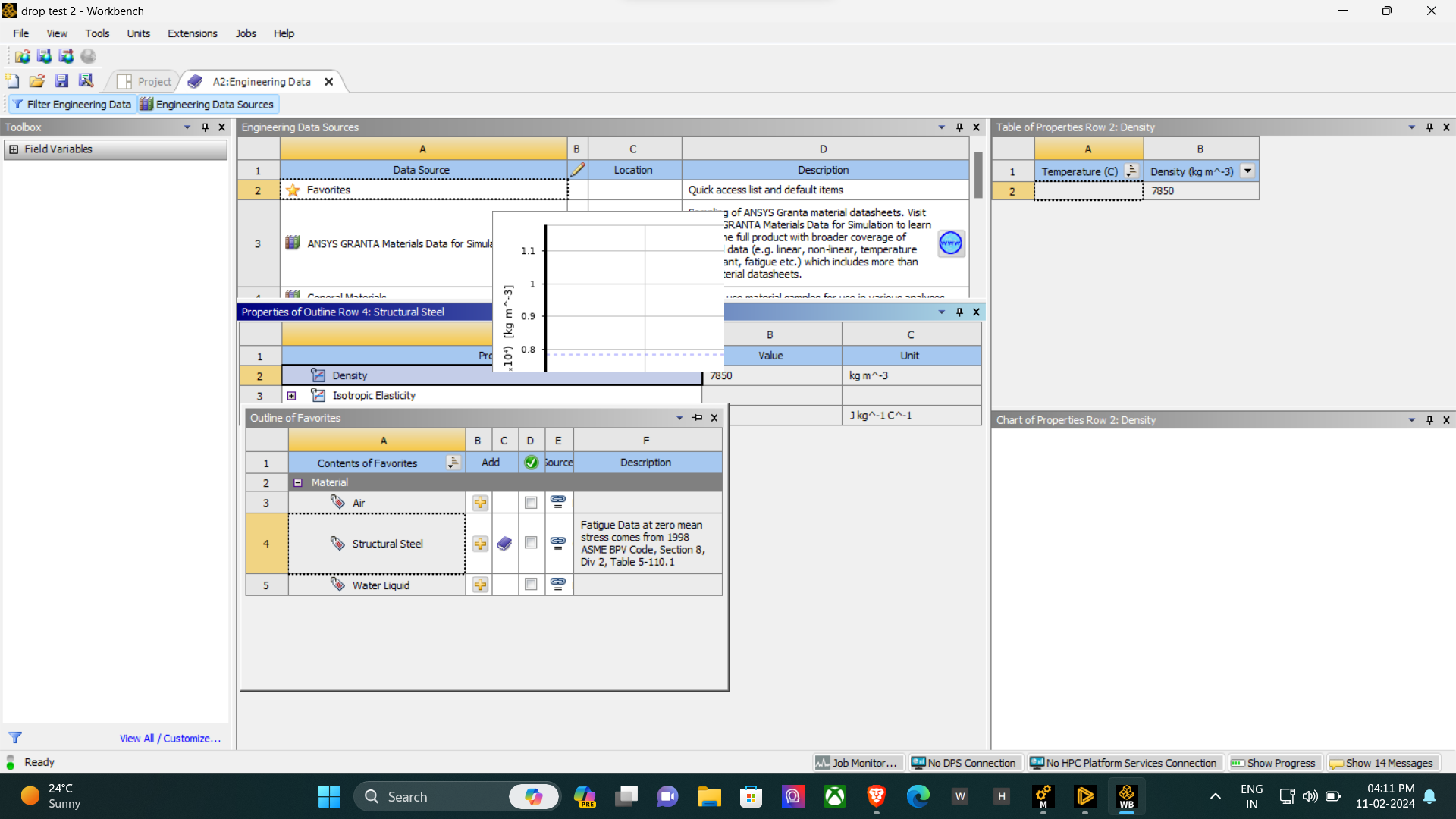Add Water Liquid with its plus icon
Viewport: 1456px width, 819px height.
click(x=480, y=585)
